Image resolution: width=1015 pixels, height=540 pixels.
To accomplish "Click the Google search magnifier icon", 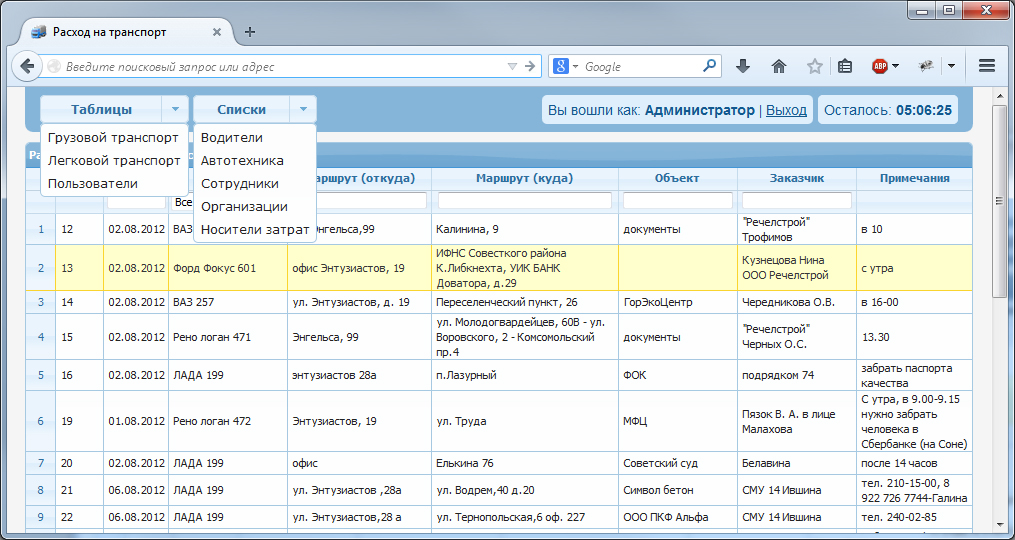I will (x=710, y=66).
